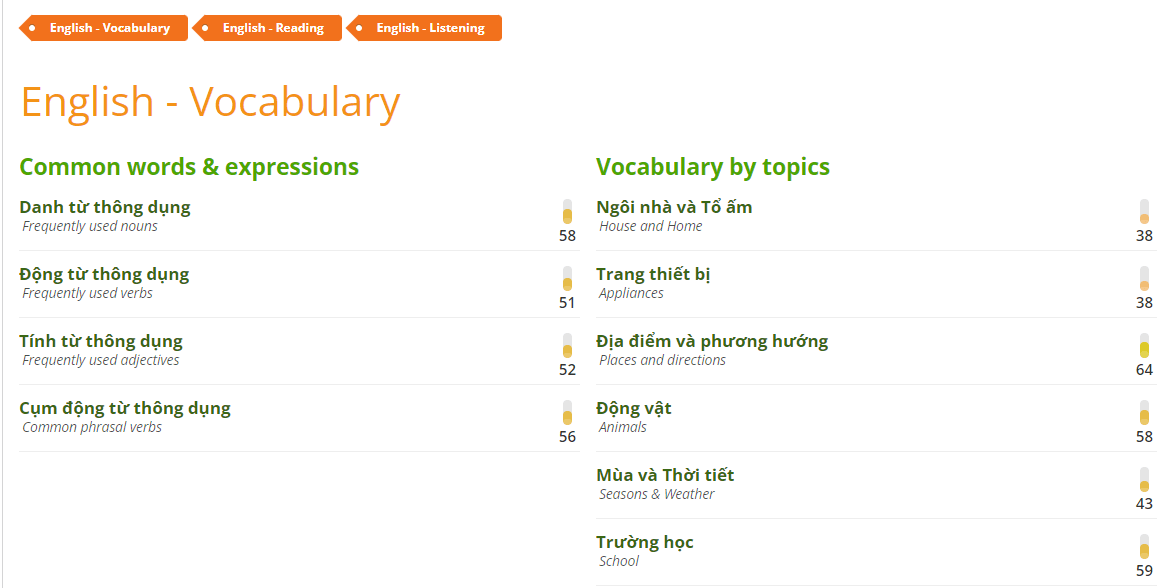The width and height of the screenshot is (1169, 588).
Task: Open the Động vật topic
Action: pos(634,407)
